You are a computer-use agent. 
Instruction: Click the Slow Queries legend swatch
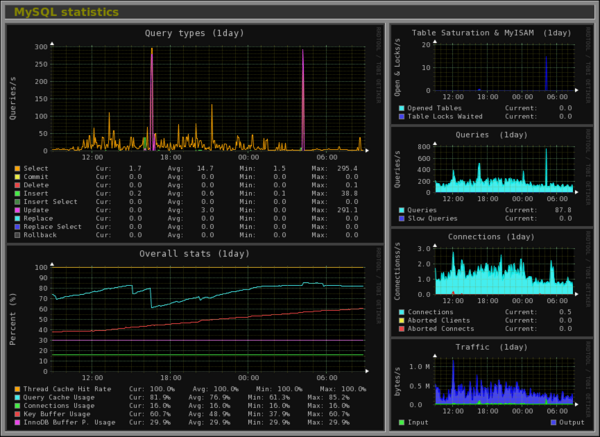pos(401,218)
